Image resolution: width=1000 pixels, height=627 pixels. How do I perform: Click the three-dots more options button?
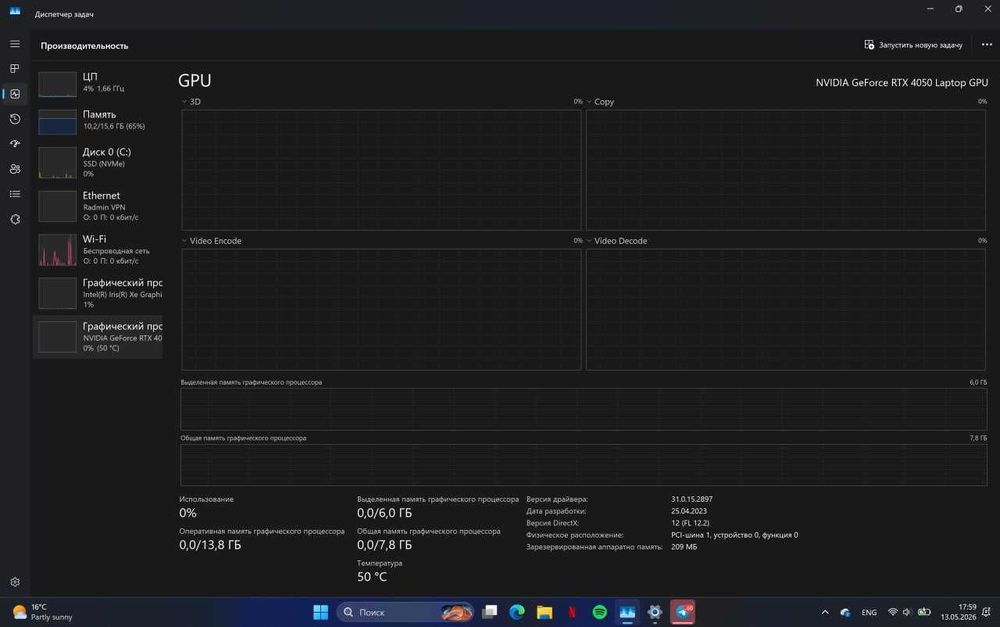pos(986,45)
